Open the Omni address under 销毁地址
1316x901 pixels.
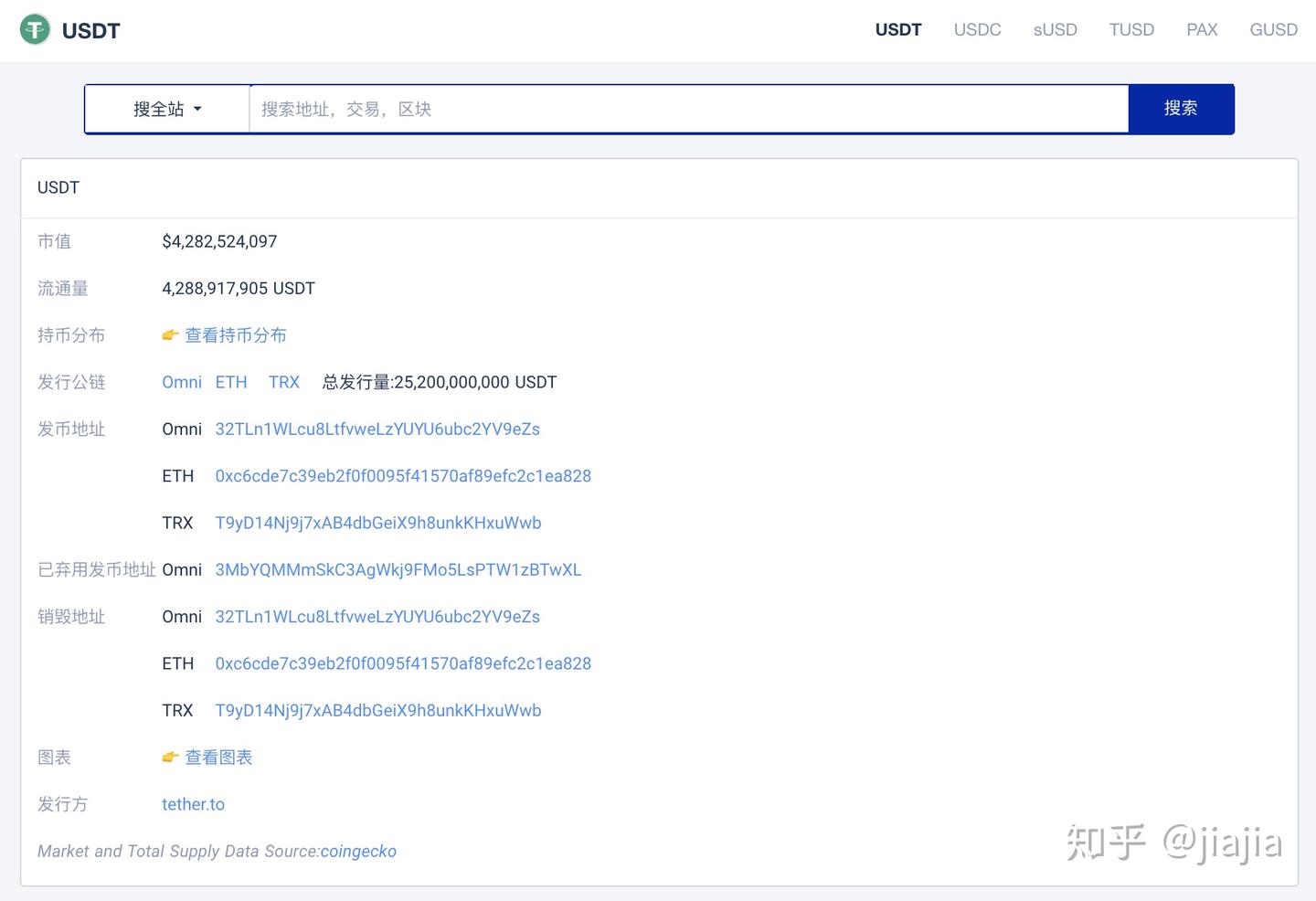point(377,617)
